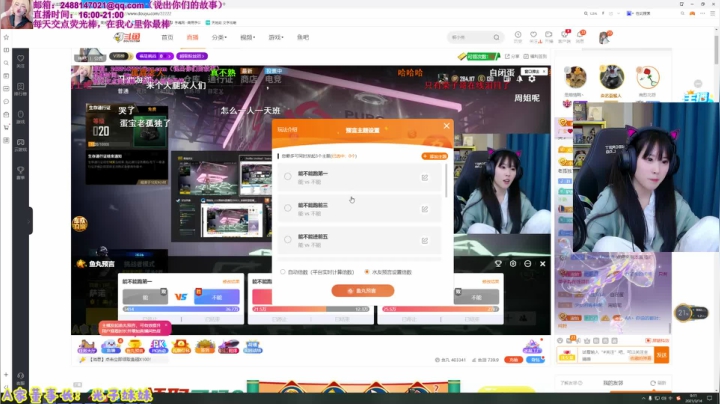Close the prediction topic settings dialog
Screen dimensions: 720x404
pyautogui.click(x=446, y=126)
